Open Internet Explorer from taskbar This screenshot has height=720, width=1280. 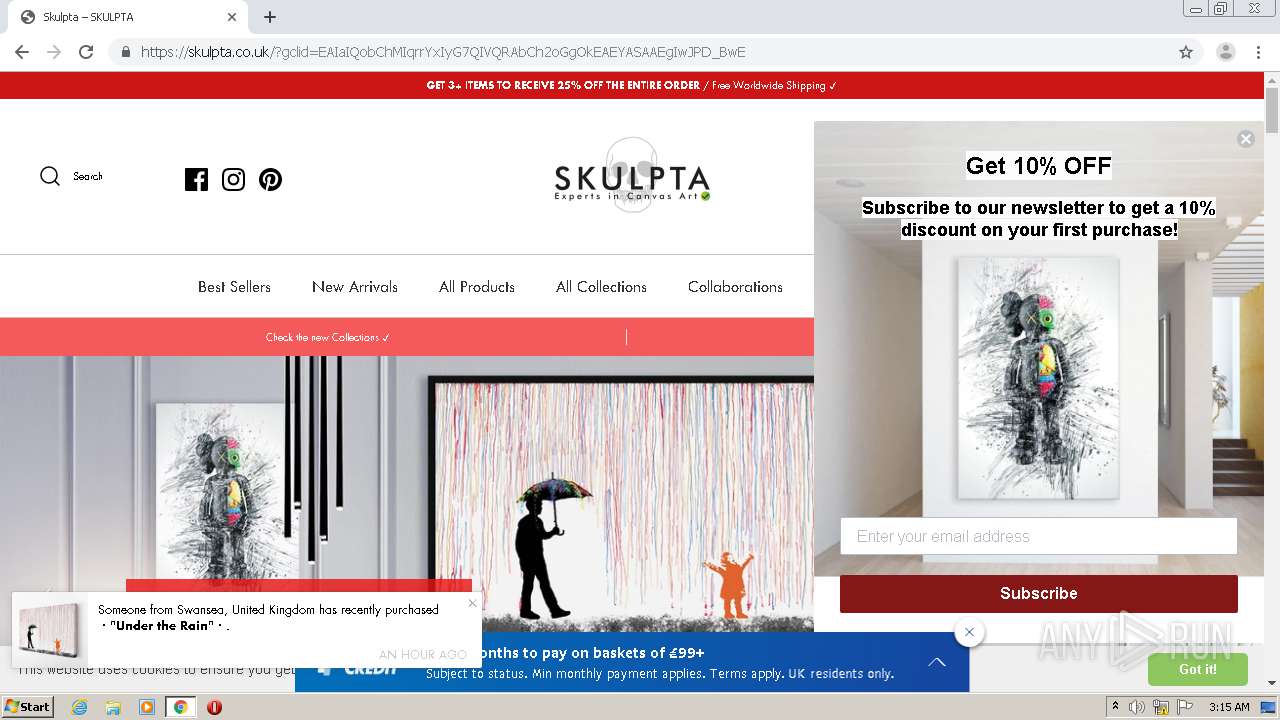(80, 707)
